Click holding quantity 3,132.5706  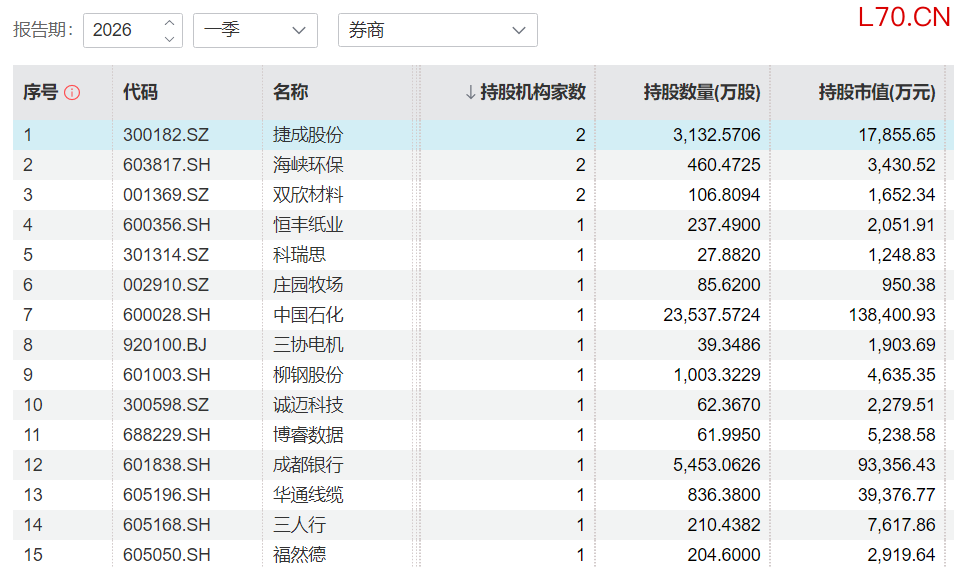tap(717, 135)
